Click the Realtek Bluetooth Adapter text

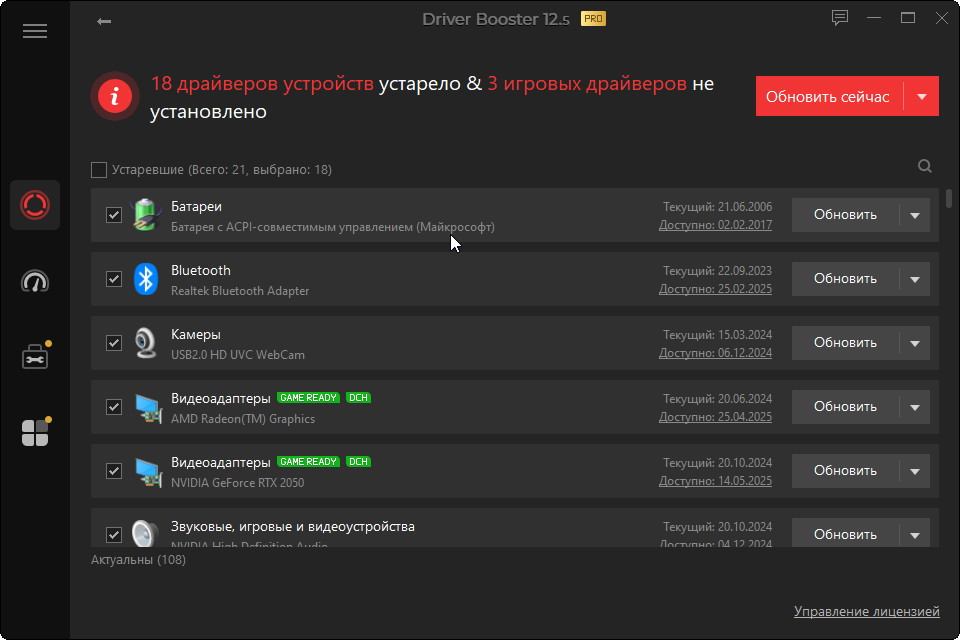(x=240, y=291)
